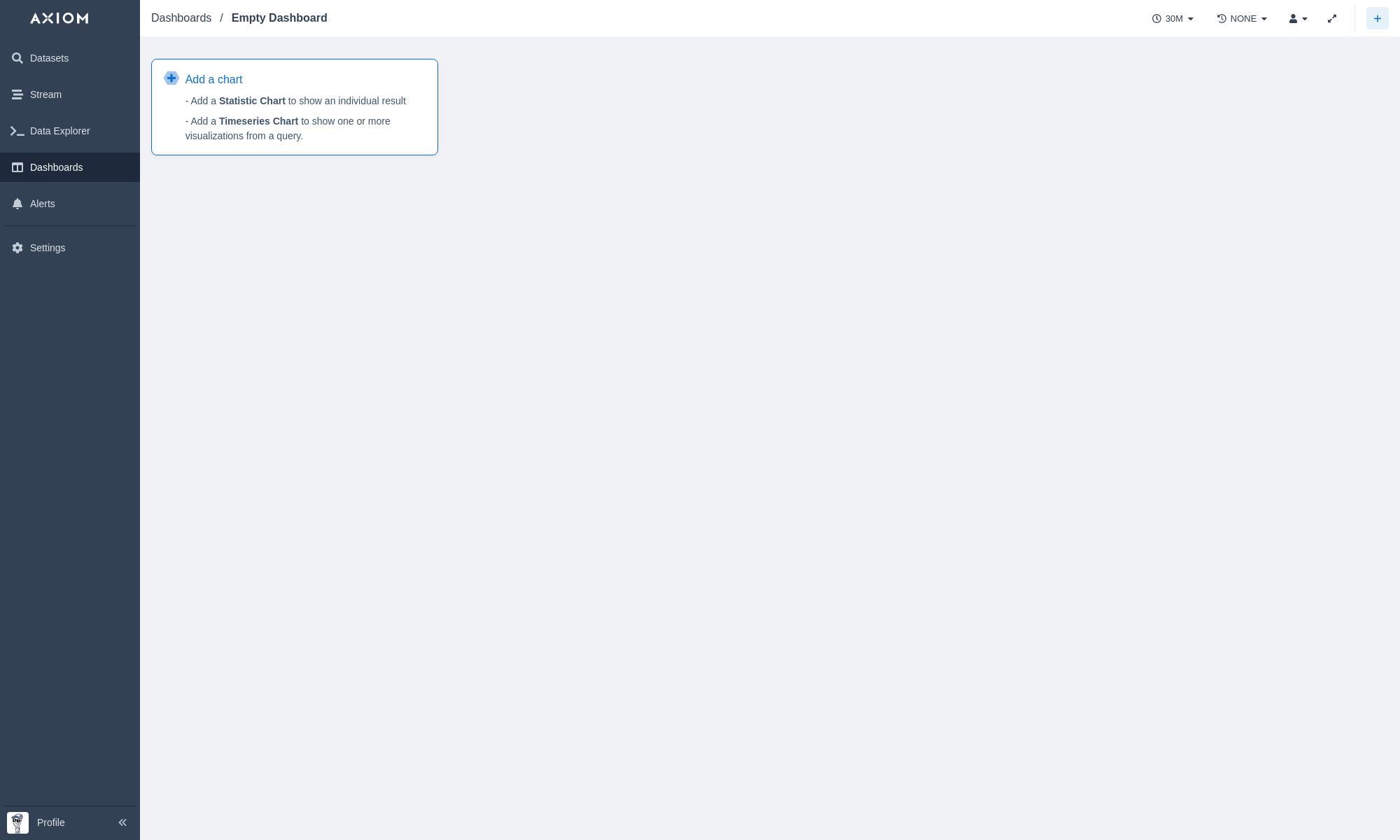Open the Stream menu item
Viewport: 1400px width, 840px height.
45,94
